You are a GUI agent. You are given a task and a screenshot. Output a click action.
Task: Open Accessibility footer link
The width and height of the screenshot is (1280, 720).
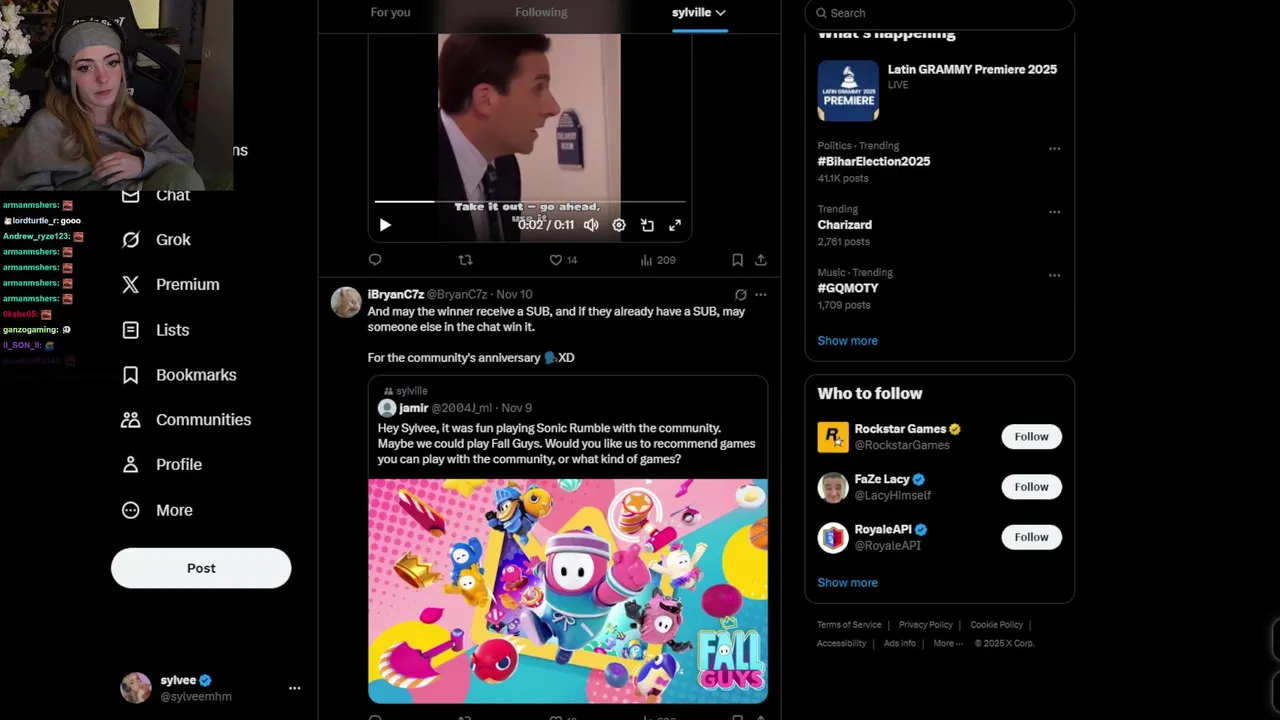841,643
